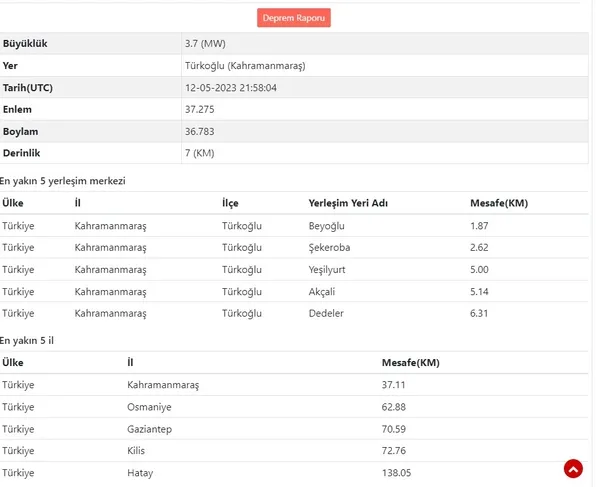The width and height of the screenshot is (600, 487).
Task: Click the Boylam value 36.783
Action: 200,132
